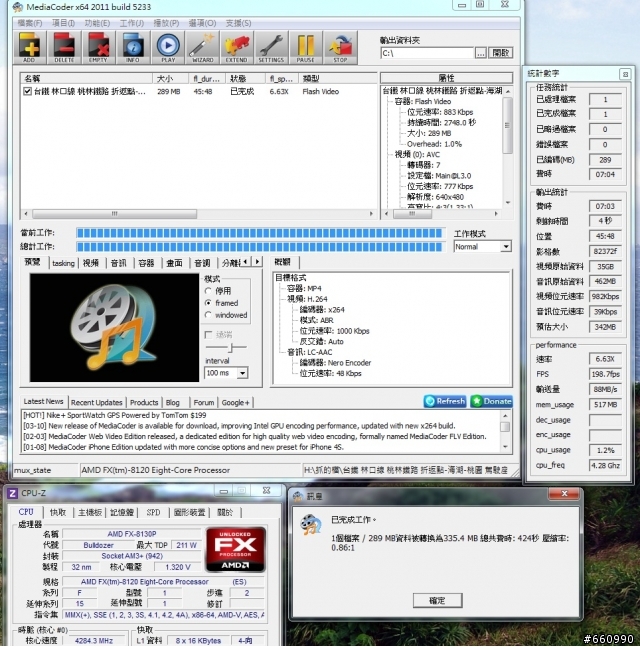This screenshot has width=640, height=647.
Task: Switch to the 視頻 tab
Action: click(91, 263)
